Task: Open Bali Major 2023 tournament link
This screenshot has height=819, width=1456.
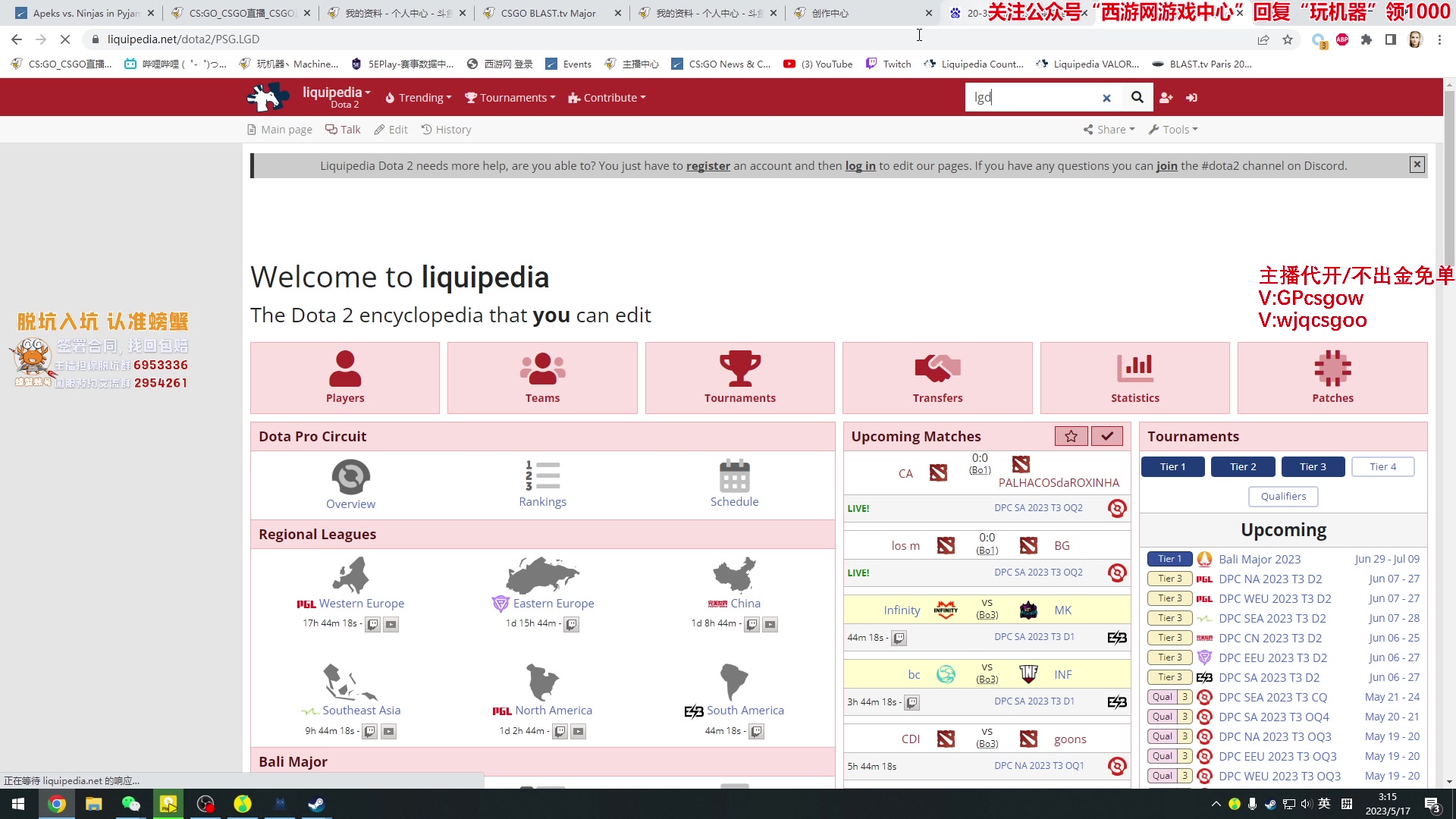Action: click(x=1260, y=559)
